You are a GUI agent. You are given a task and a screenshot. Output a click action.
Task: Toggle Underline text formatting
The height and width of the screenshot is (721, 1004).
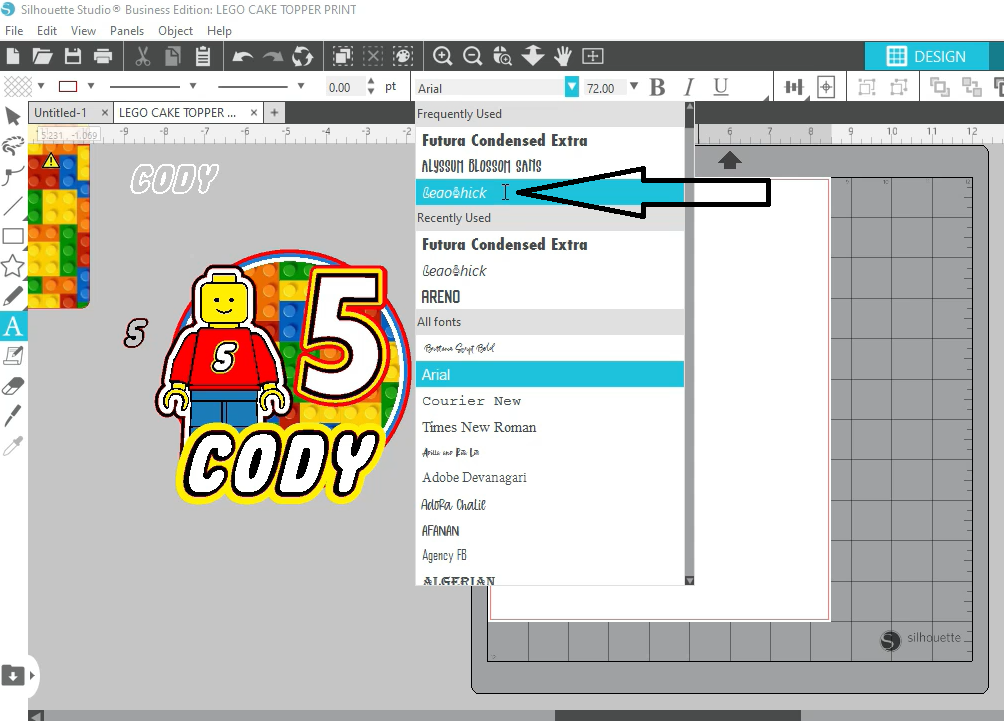pyautogui.click(x=720, y=87)
